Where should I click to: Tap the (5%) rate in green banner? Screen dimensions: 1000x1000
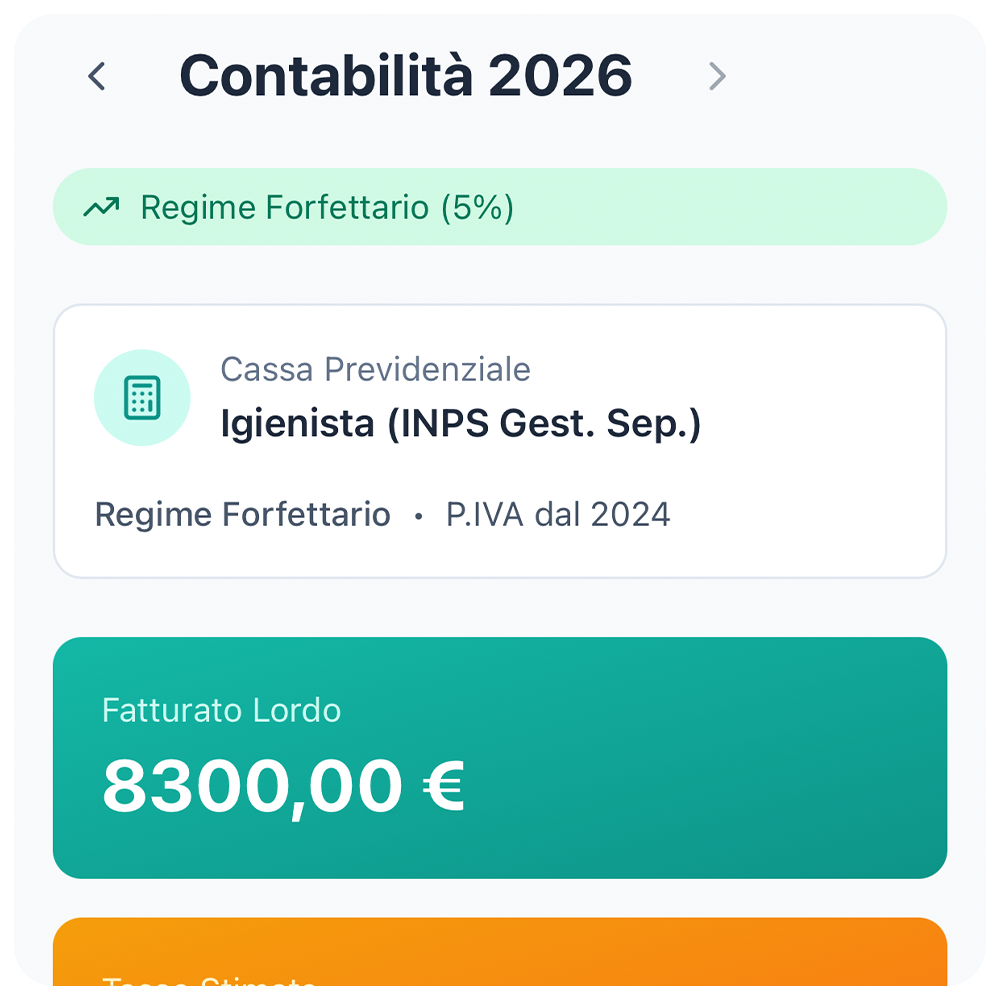pyautogui.click(x=478, y=208)
